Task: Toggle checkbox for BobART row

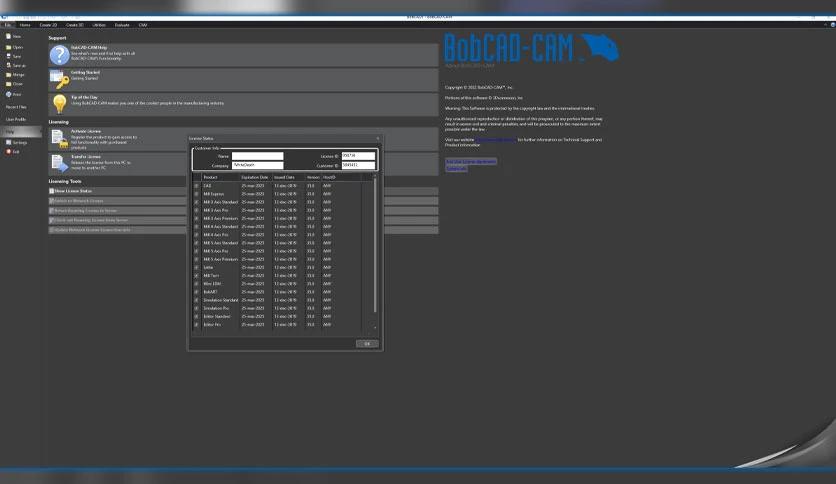Action: coord(196,292)
